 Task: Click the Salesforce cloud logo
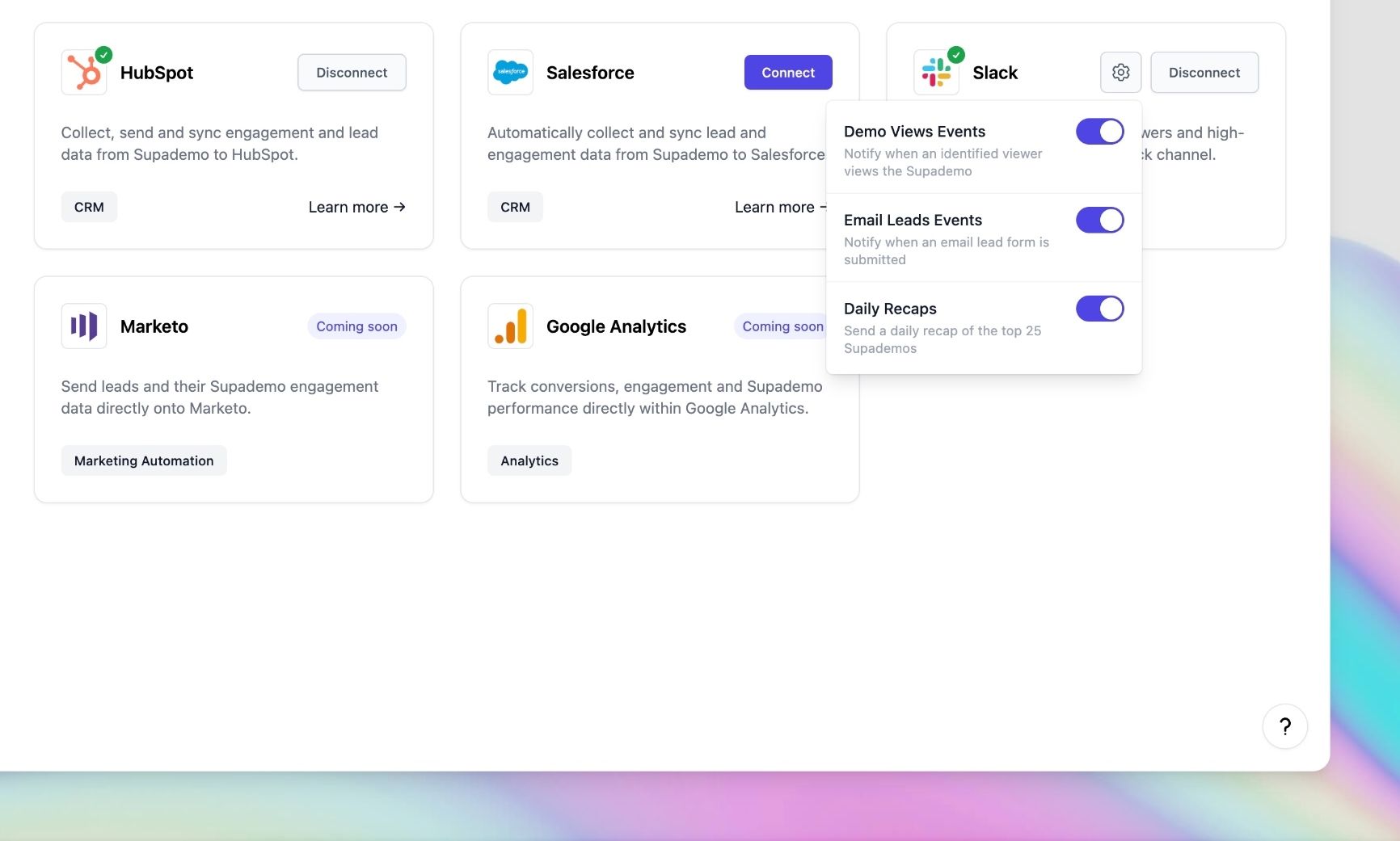510,73
